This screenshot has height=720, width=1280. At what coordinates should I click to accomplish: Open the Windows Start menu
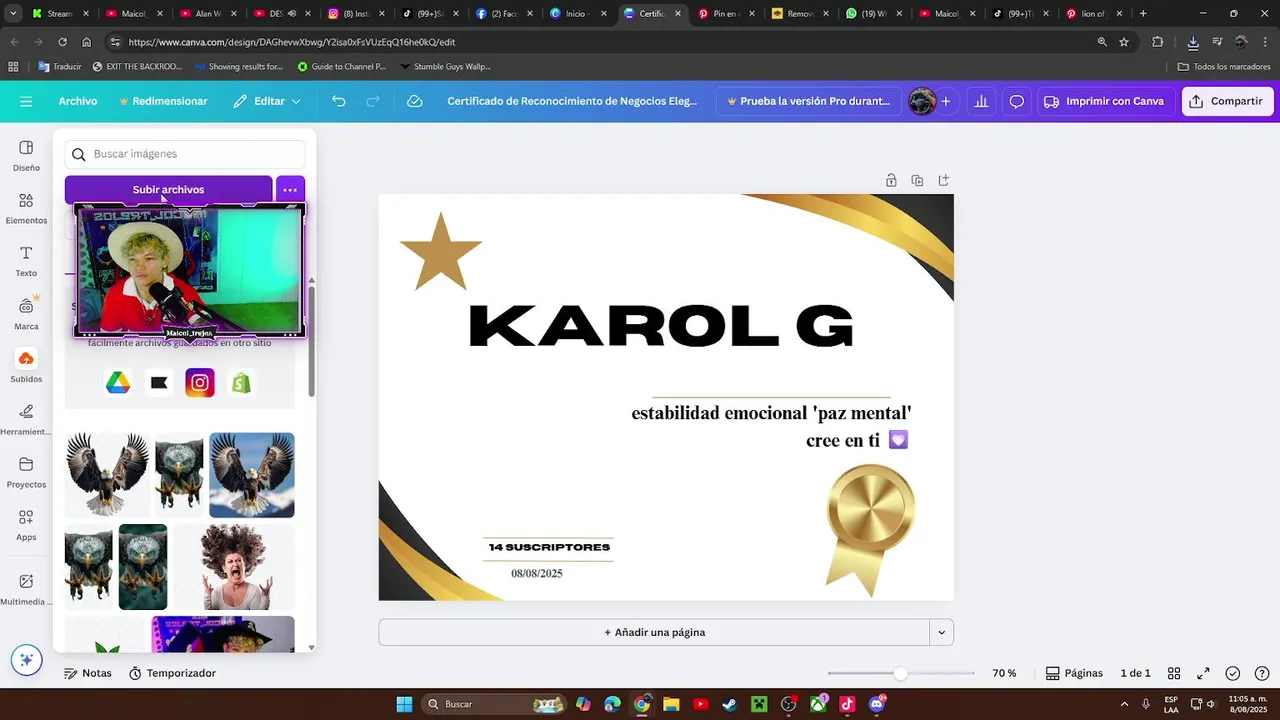pos(404,704)
